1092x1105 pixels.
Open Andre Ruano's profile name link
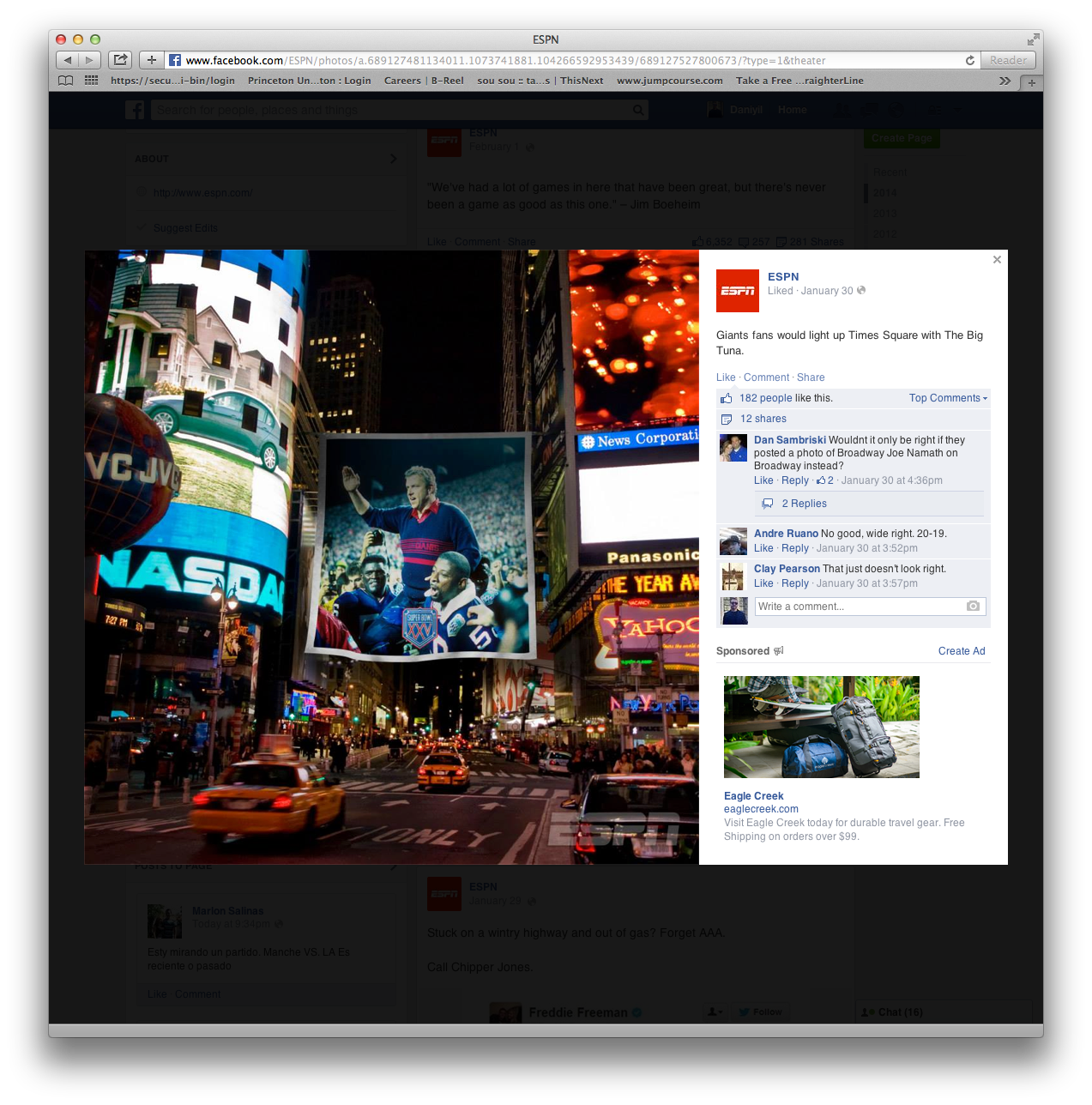click(x=786, y=534)
